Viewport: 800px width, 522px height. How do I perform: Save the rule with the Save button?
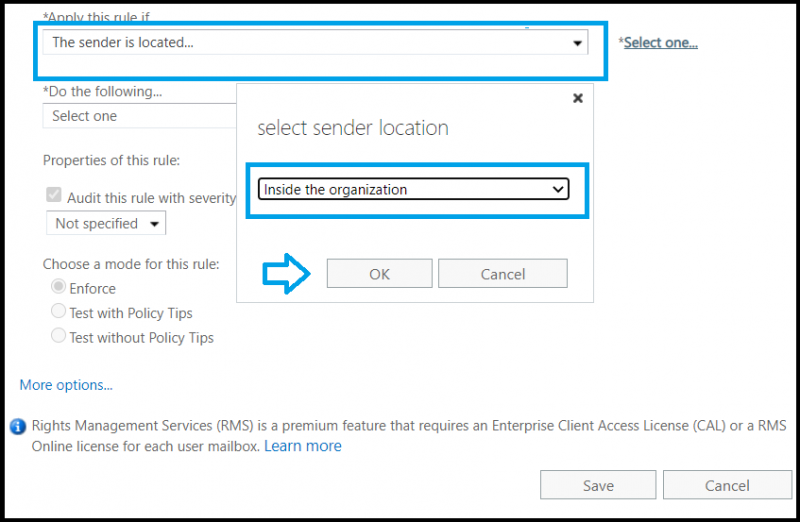598,485
